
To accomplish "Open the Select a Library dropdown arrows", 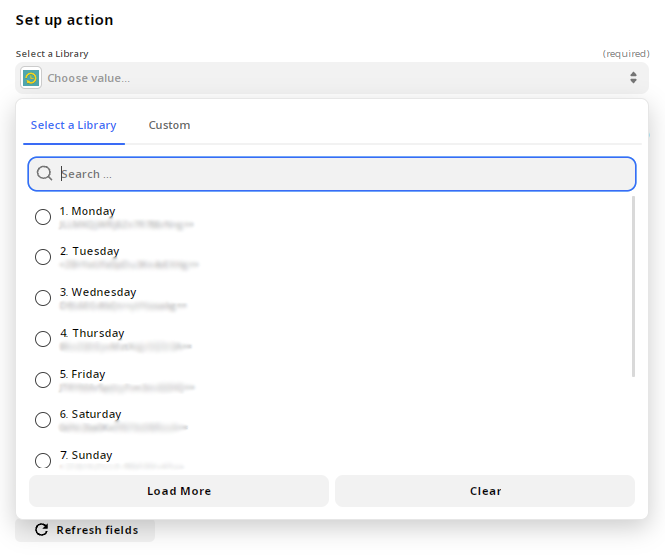I will pyautogui.click(x=633, y=78).
